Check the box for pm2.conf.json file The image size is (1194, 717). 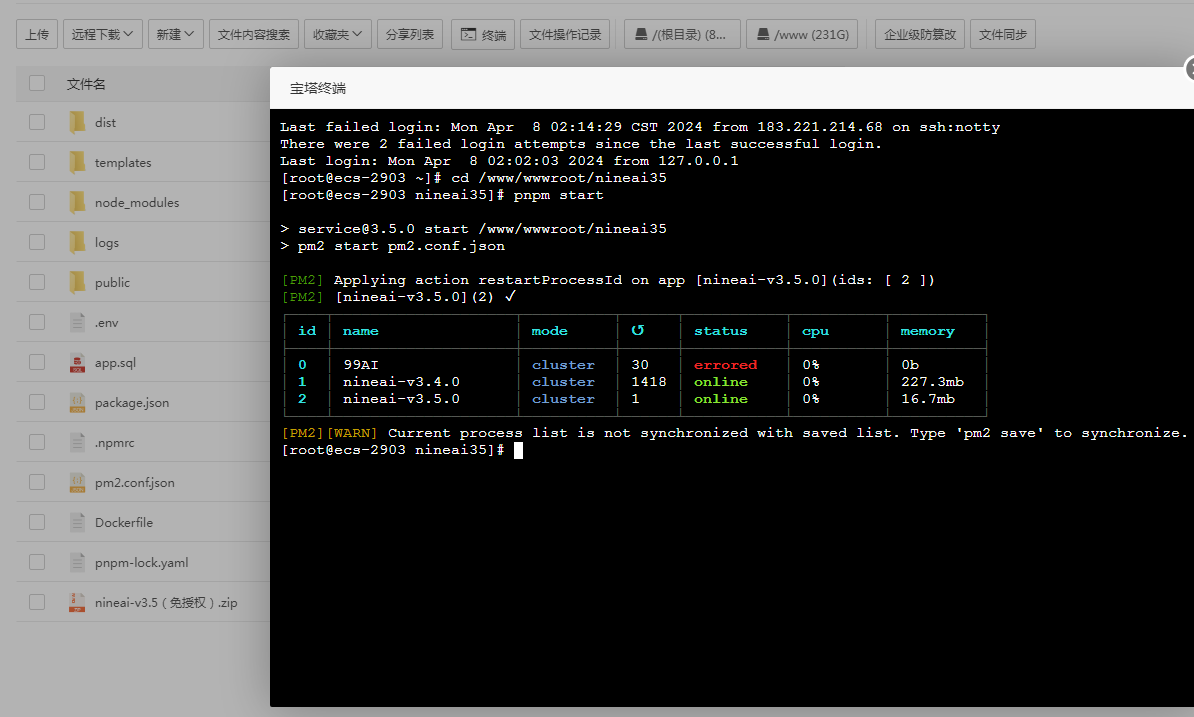coord(37,482)
